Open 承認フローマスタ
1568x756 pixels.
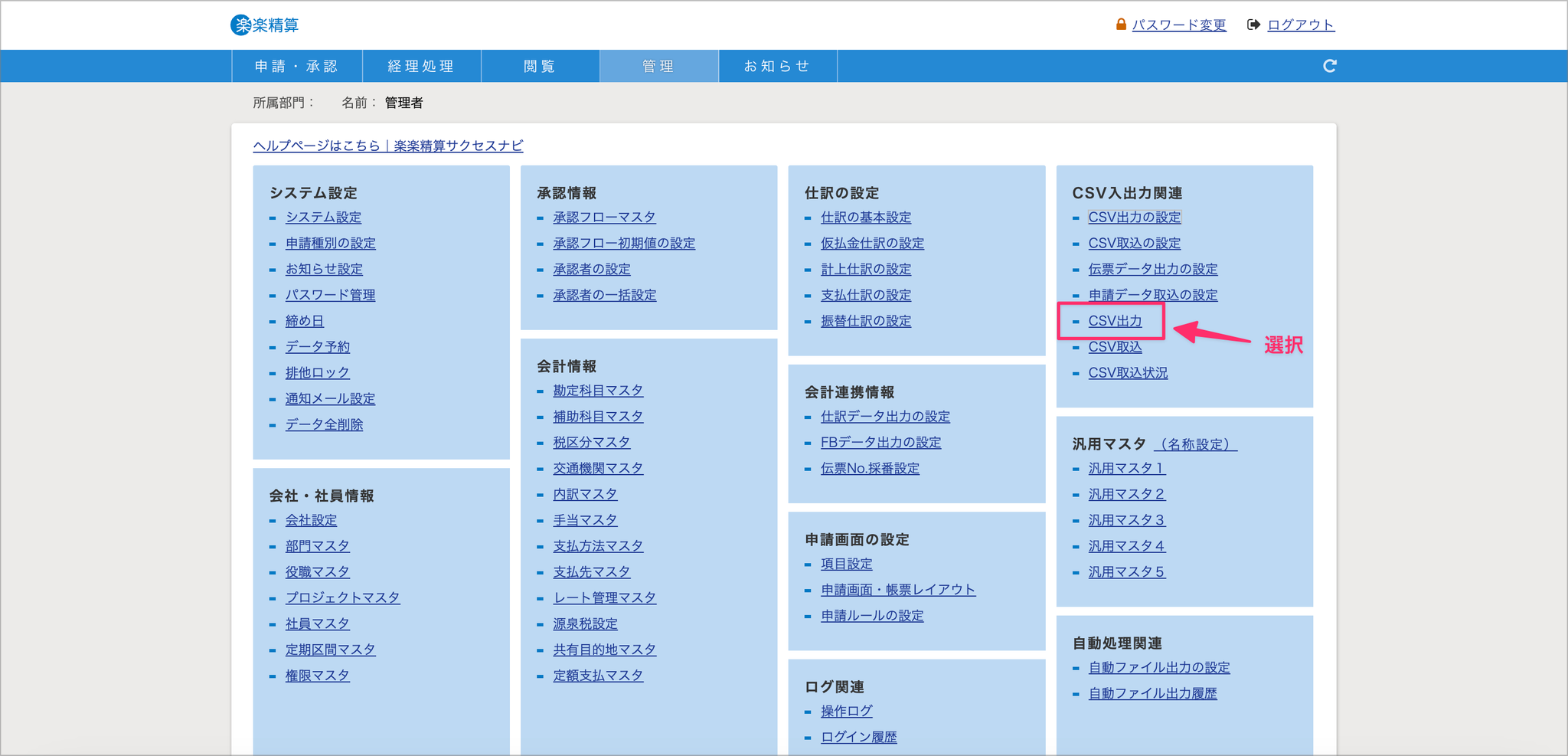pyautogui.click(x=604, y=218)
